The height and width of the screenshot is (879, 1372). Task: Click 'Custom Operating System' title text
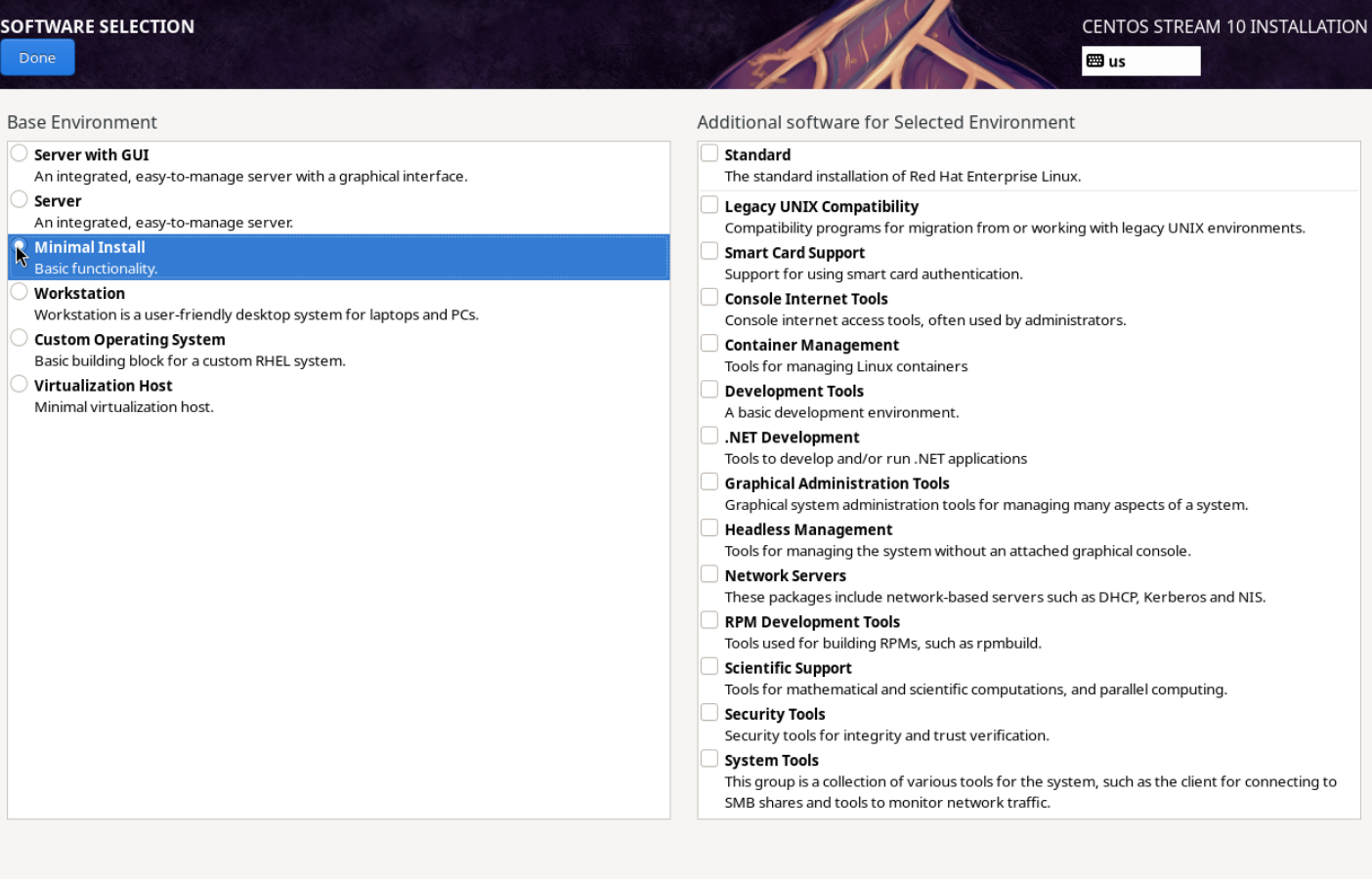(130, 340)
